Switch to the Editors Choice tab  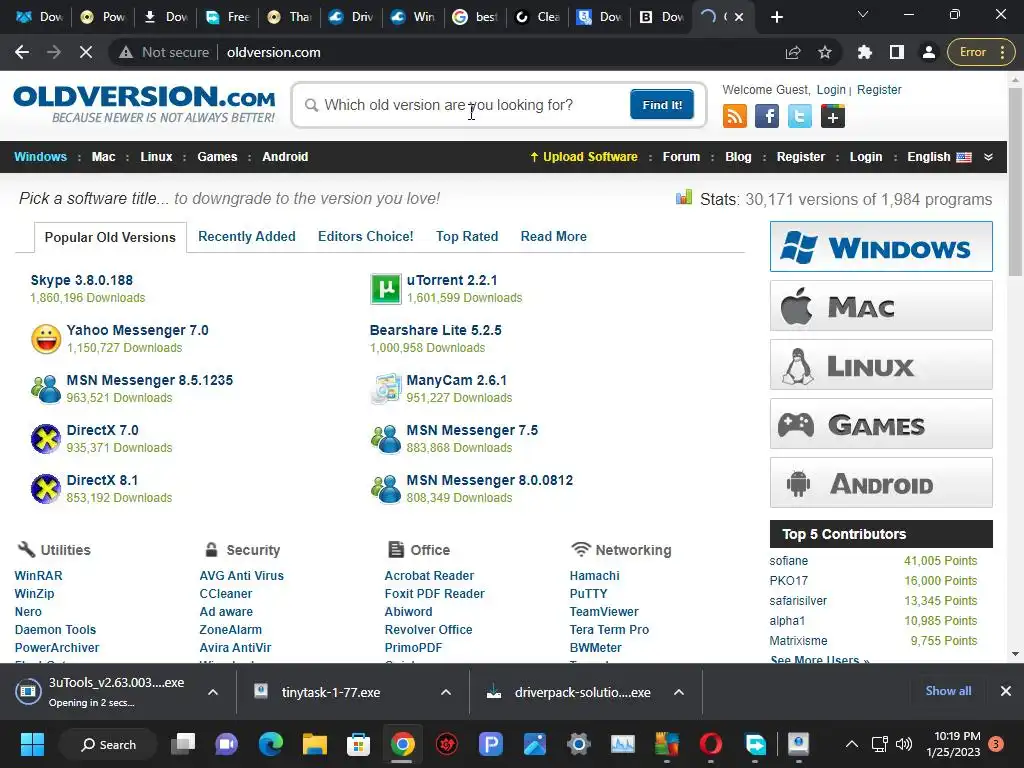click(x=366, y=236)
